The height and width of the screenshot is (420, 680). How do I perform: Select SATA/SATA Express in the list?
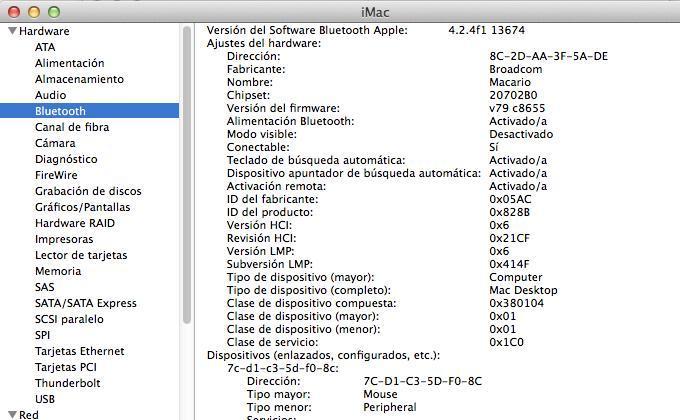(x=85, y=303)
